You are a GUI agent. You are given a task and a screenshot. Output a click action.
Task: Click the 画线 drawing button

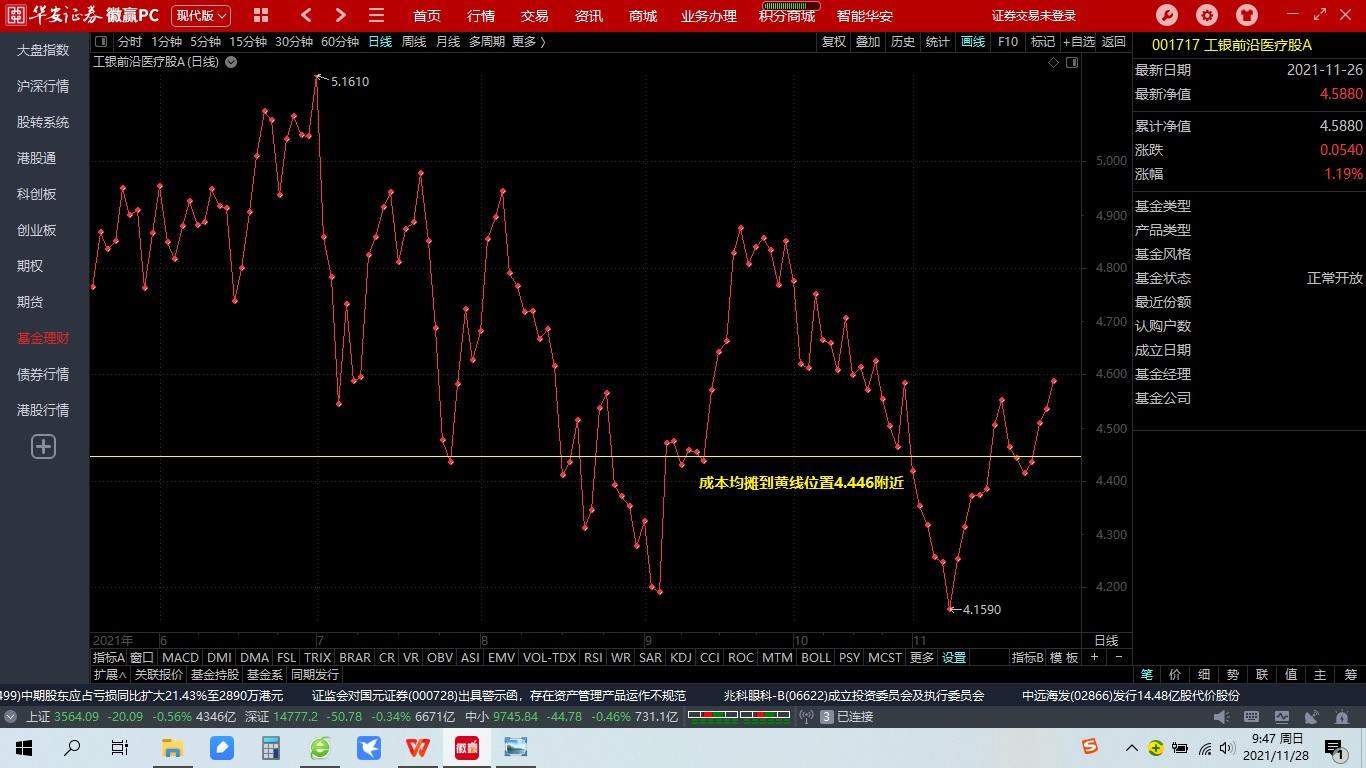pos(973,42)
